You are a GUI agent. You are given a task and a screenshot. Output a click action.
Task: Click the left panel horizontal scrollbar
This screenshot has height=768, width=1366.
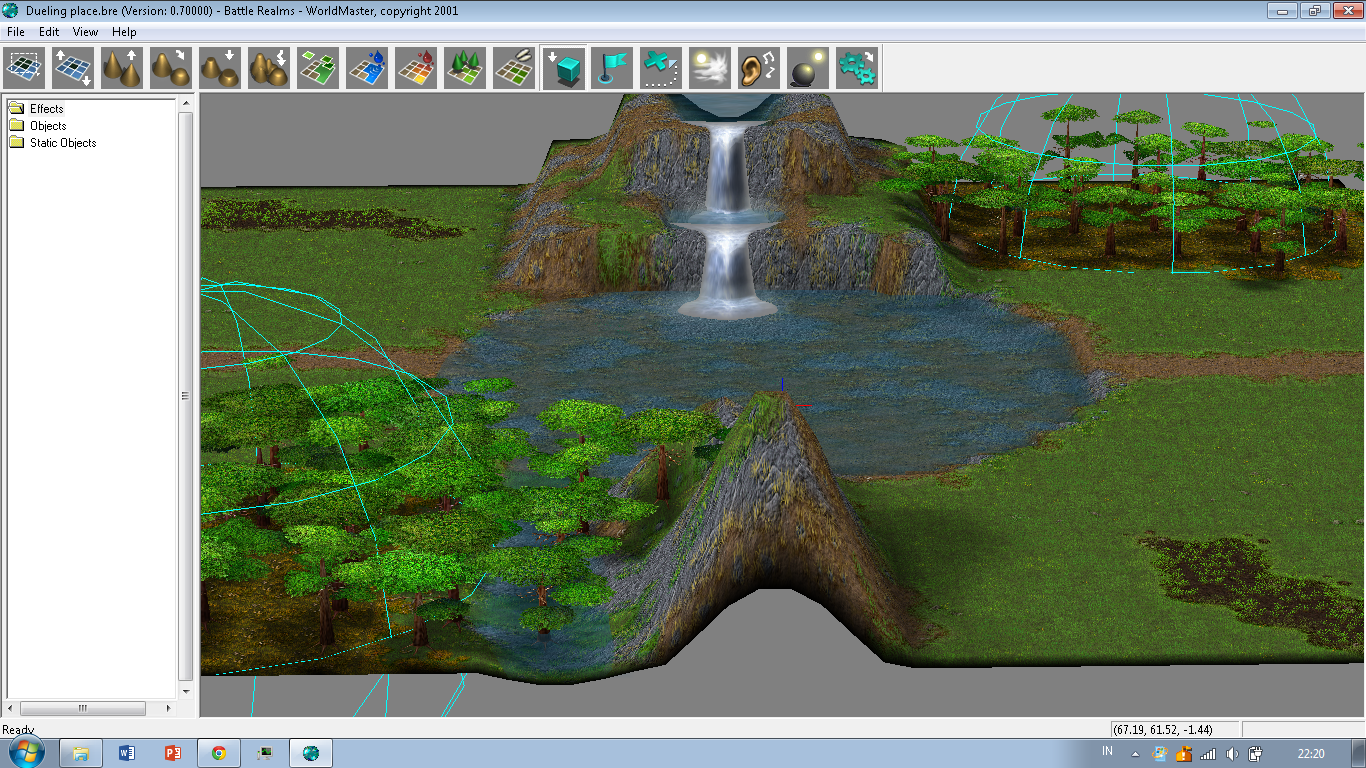(82, 708)
